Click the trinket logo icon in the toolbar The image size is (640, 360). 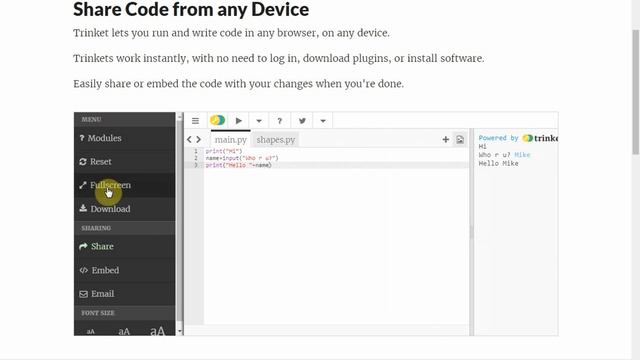click(218, 120)
